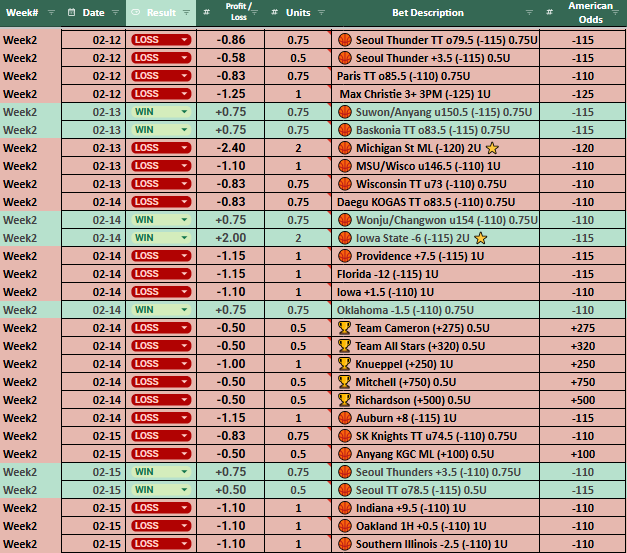Click basketball icon beside Auburn +8
627x553 pixels.
coord(345,418)
